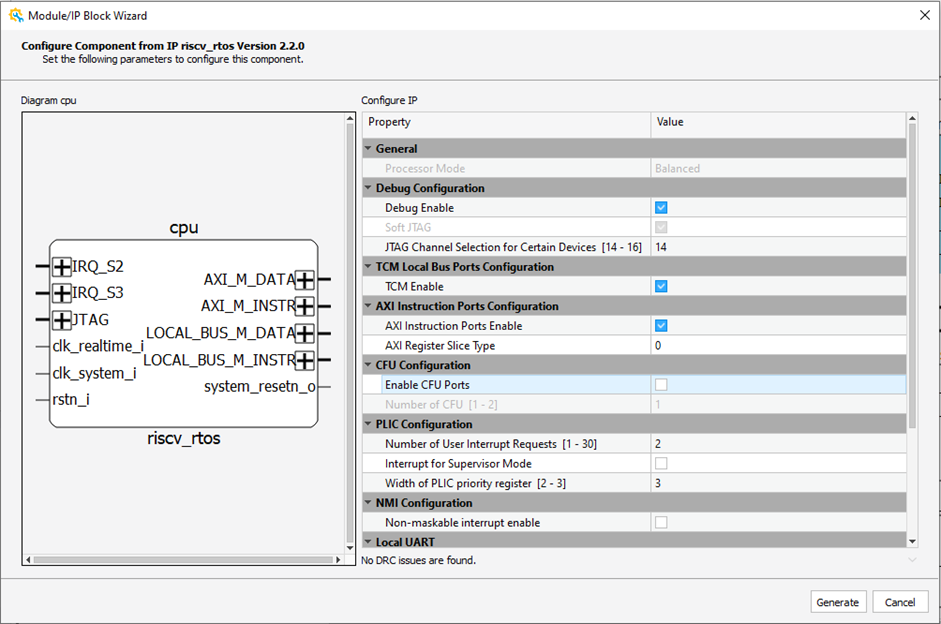Click the diagram horizontal scrollbar thumb
941x624 pixels.
(183, 560)
